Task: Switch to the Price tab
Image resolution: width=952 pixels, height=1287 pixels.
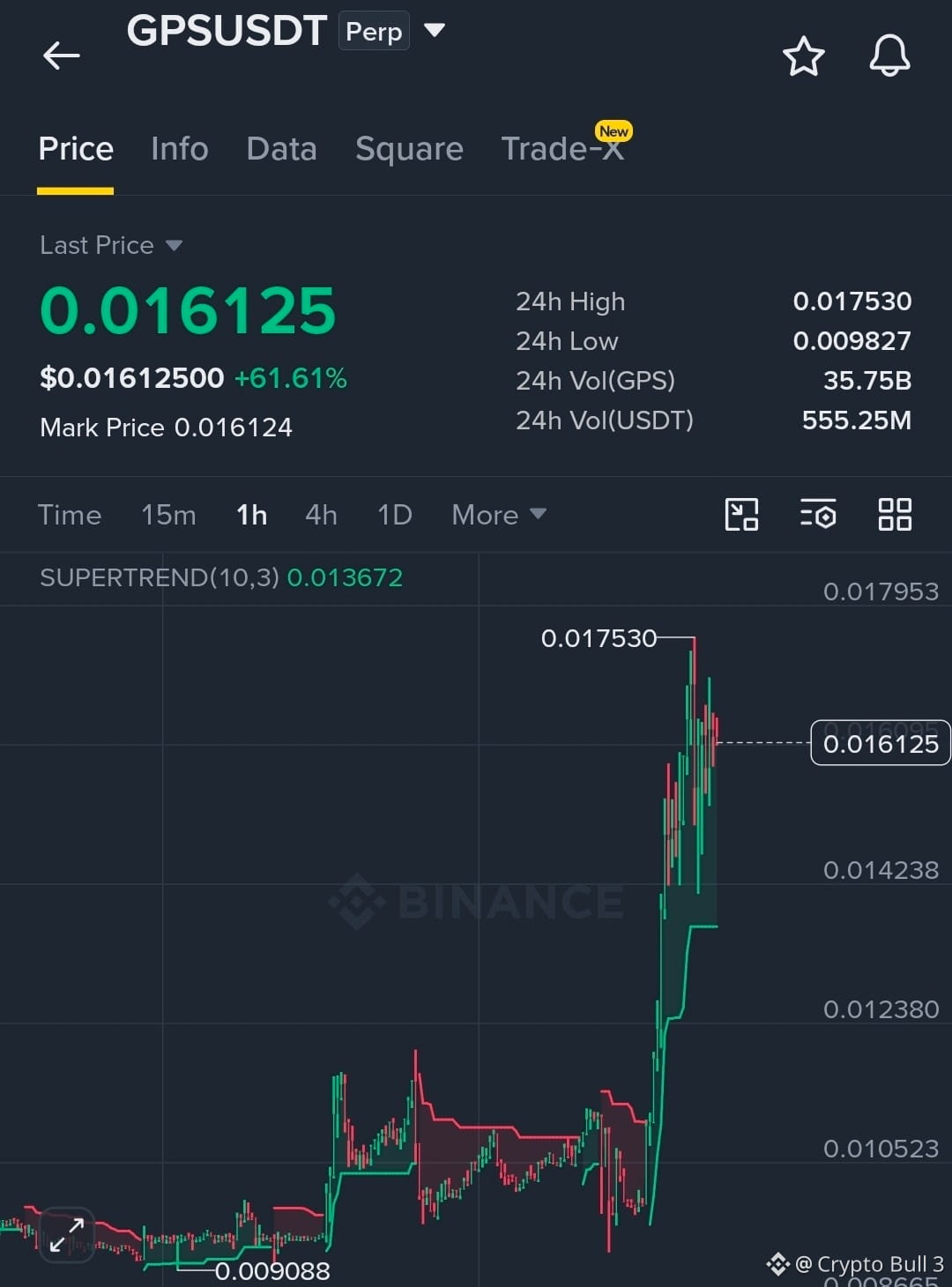Action: tap(76, 148)
